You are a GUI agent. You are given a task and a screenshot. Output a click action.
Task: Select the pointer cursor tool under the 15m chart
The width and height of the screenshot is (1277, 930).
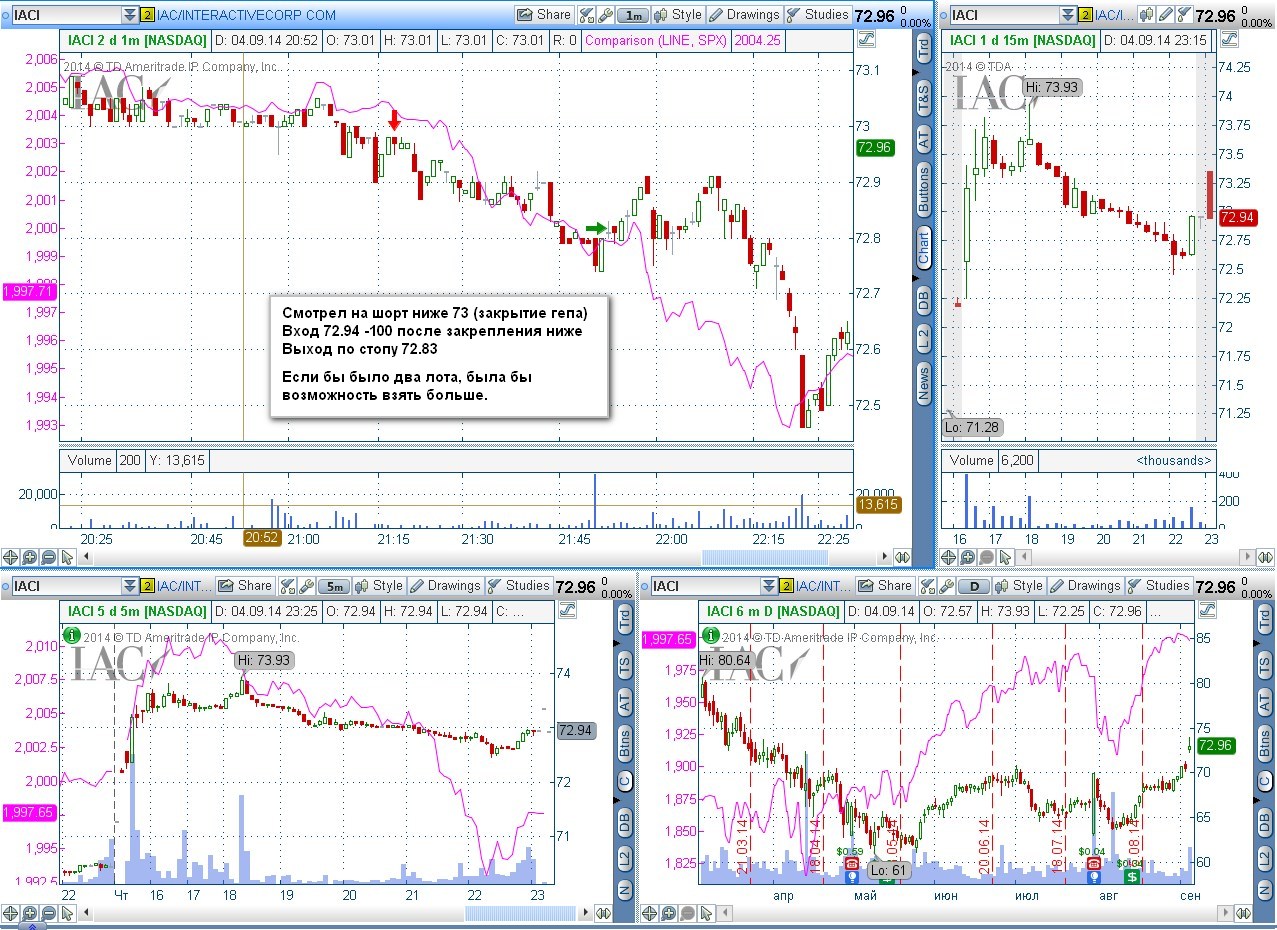click(1006, 557)
